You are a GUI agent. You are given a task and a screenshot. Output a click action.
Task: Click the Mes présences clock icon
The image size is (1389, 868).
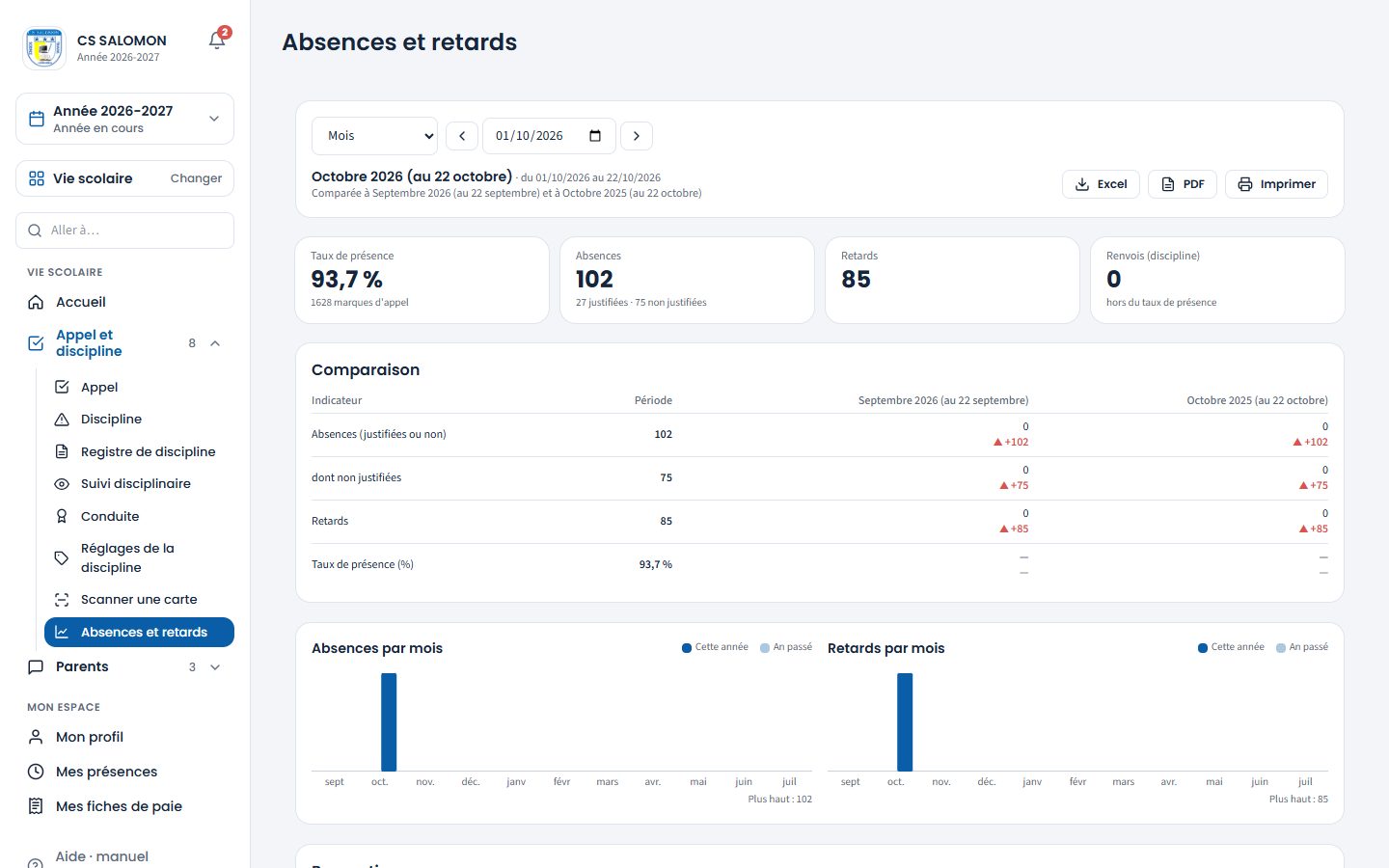36,772
